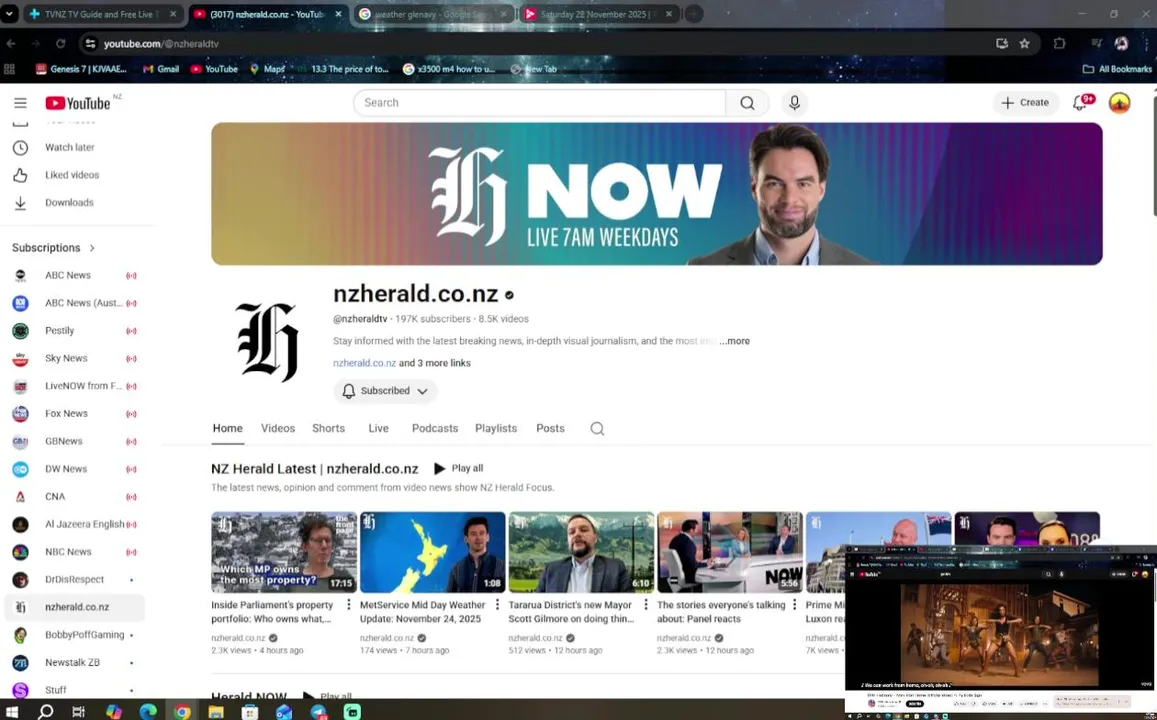Viewport: 1157px width, 720px height.
Task: Click the browser reload button
Action: 61,44
